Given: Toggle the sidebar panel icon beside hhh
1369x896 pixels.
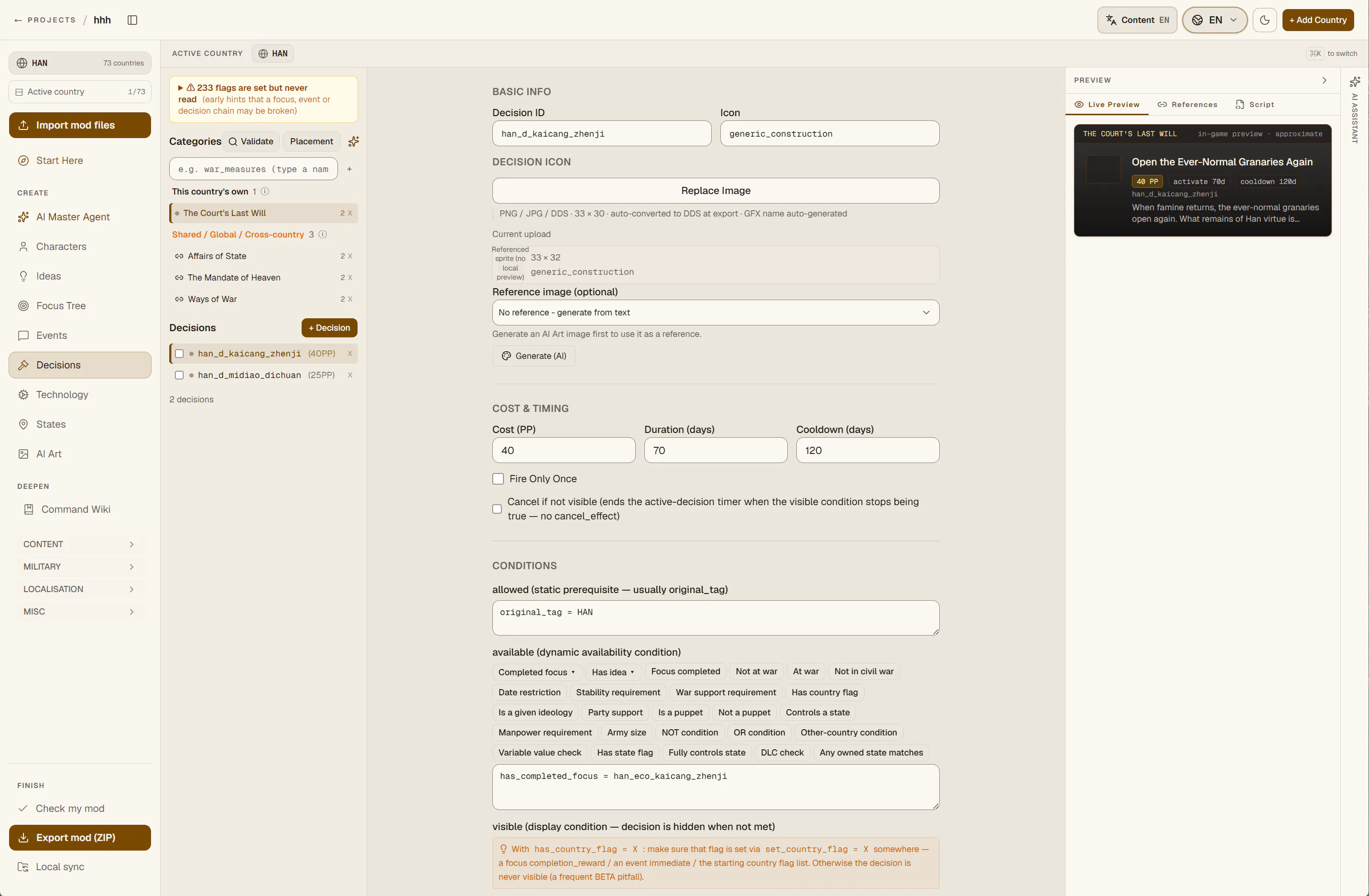Looking at the screenshot, I should (x=132, y=20).
